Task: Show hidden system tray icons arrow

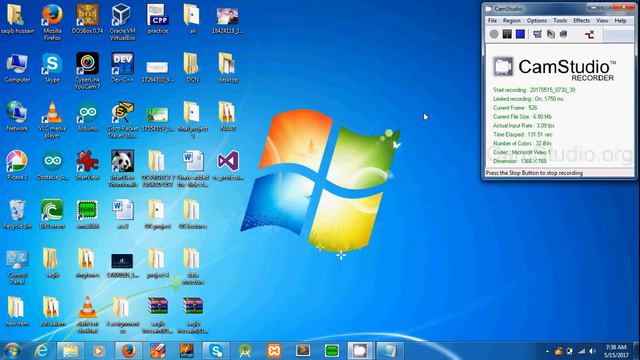Action: pyautogui.click(x=547, y=351)
